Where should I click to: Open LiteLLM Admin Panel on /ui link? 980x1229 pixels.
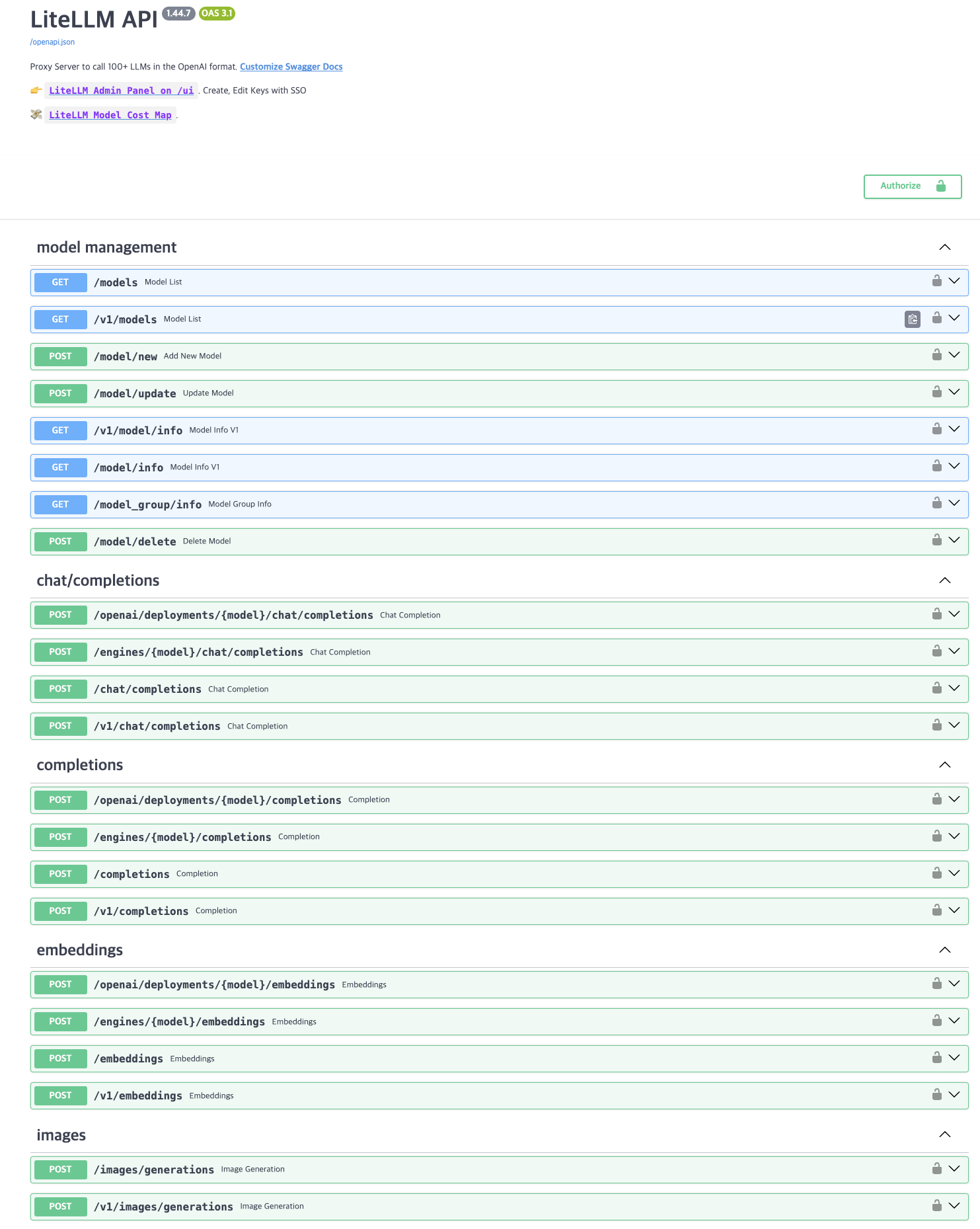click(x=121, y=91)
